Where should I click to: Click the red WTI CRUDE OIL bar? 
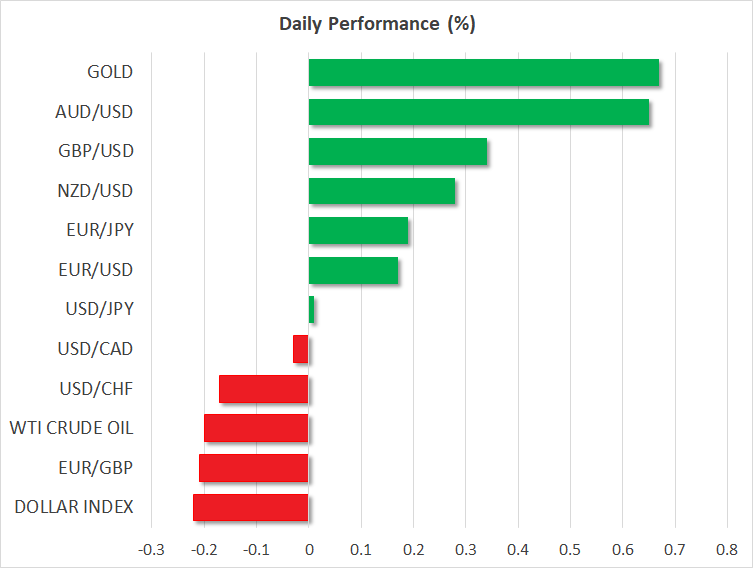coord(256,428)
